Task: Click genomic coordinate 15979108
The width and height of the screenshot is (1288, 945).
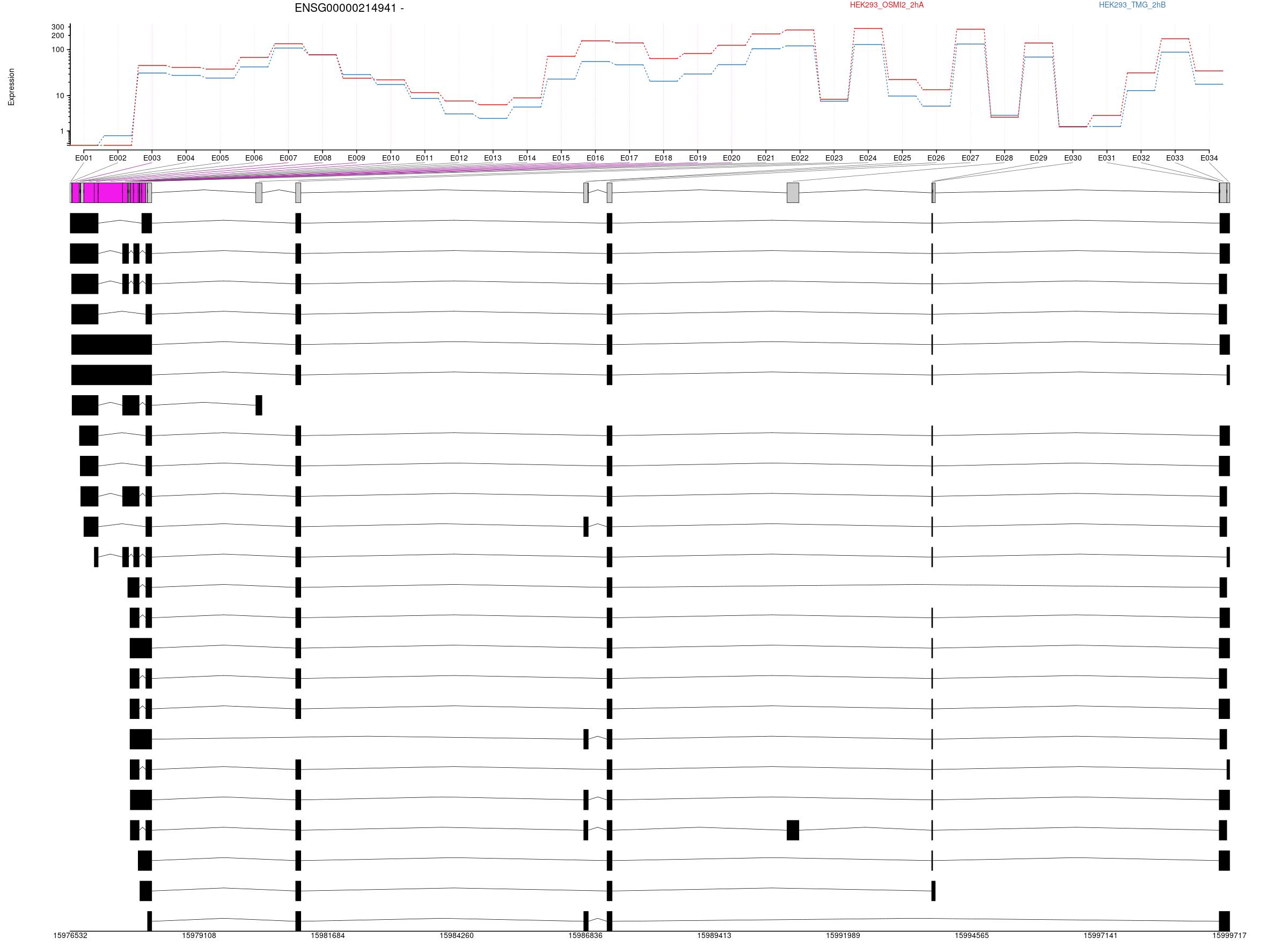Action: click(x=199, y=936)
